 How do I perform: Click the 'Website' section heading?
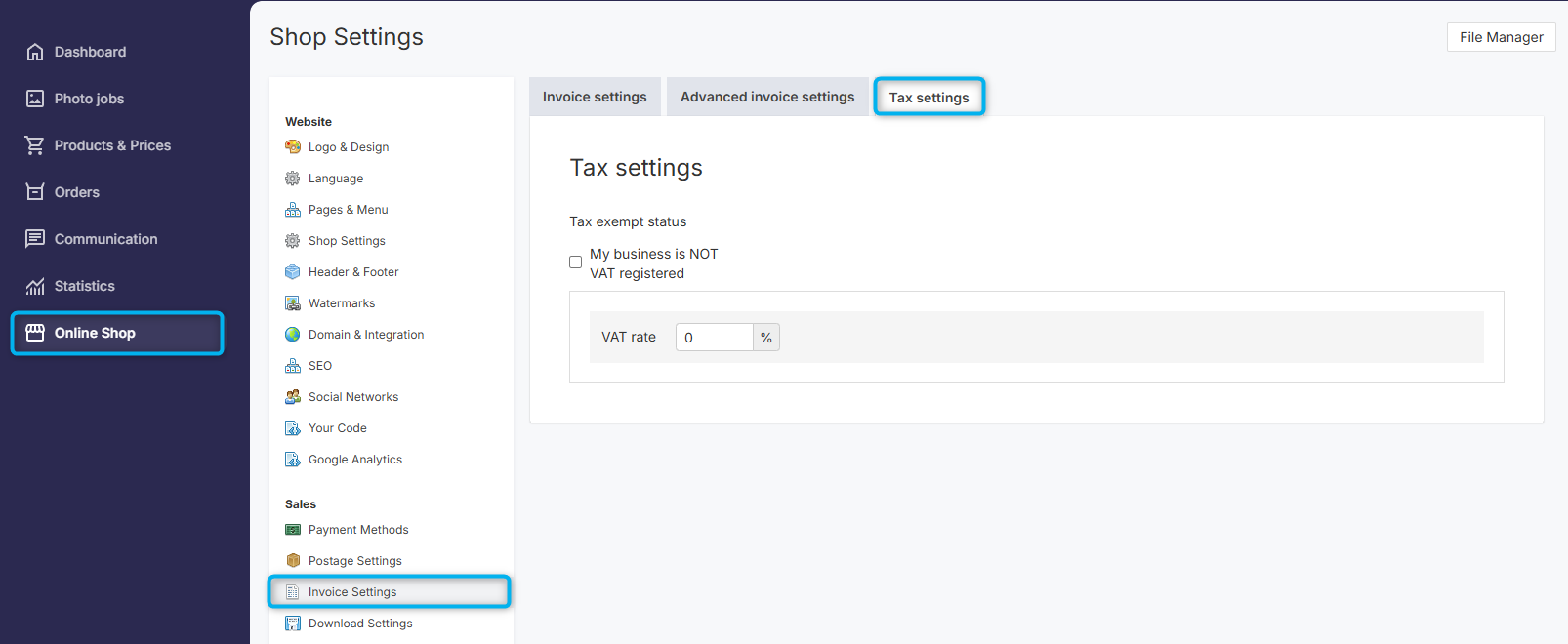point(309,122)
